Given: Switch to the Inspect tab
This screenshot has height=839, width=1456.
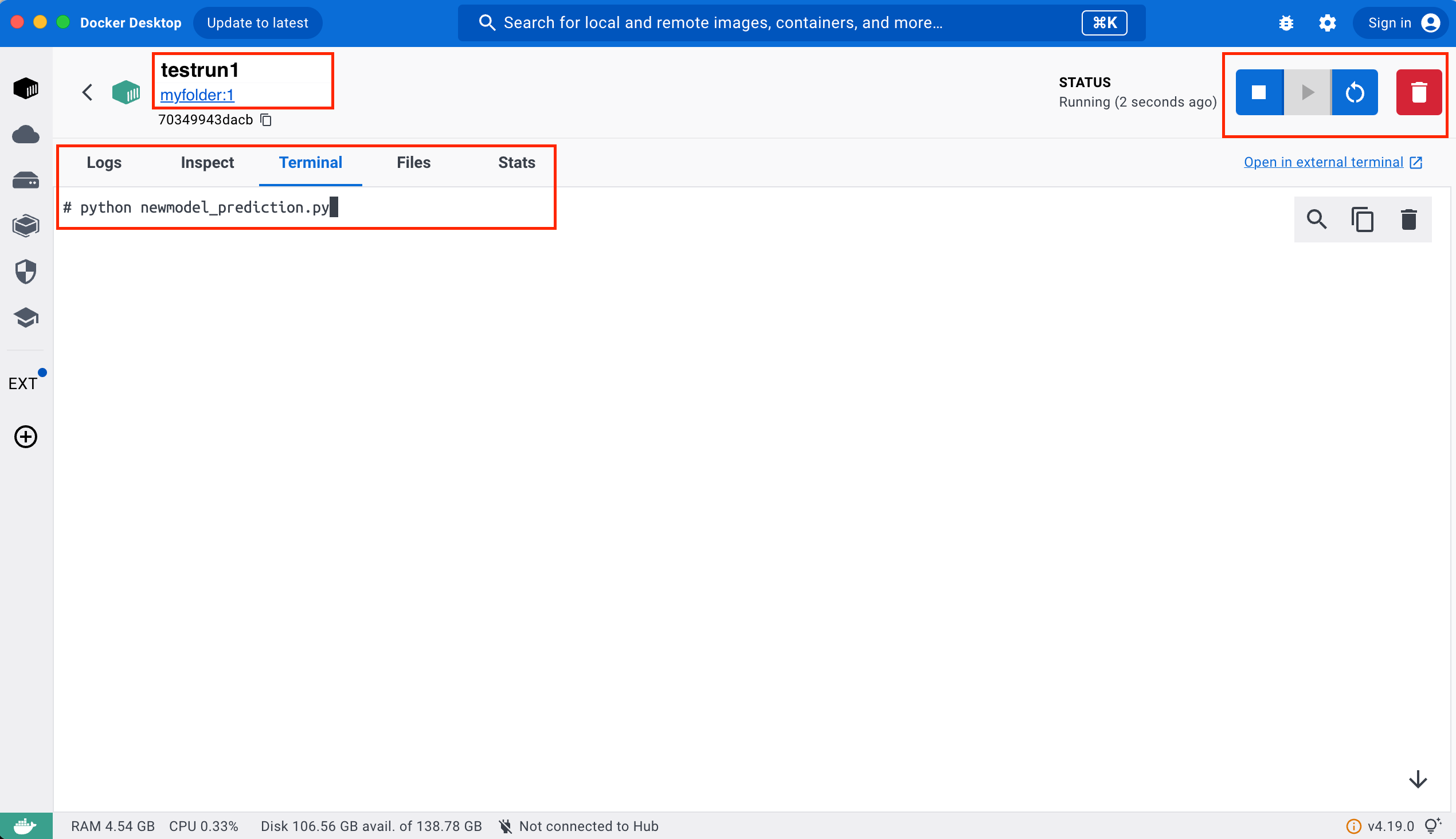Looking at the screenshot, I should (x=208, y=163).
